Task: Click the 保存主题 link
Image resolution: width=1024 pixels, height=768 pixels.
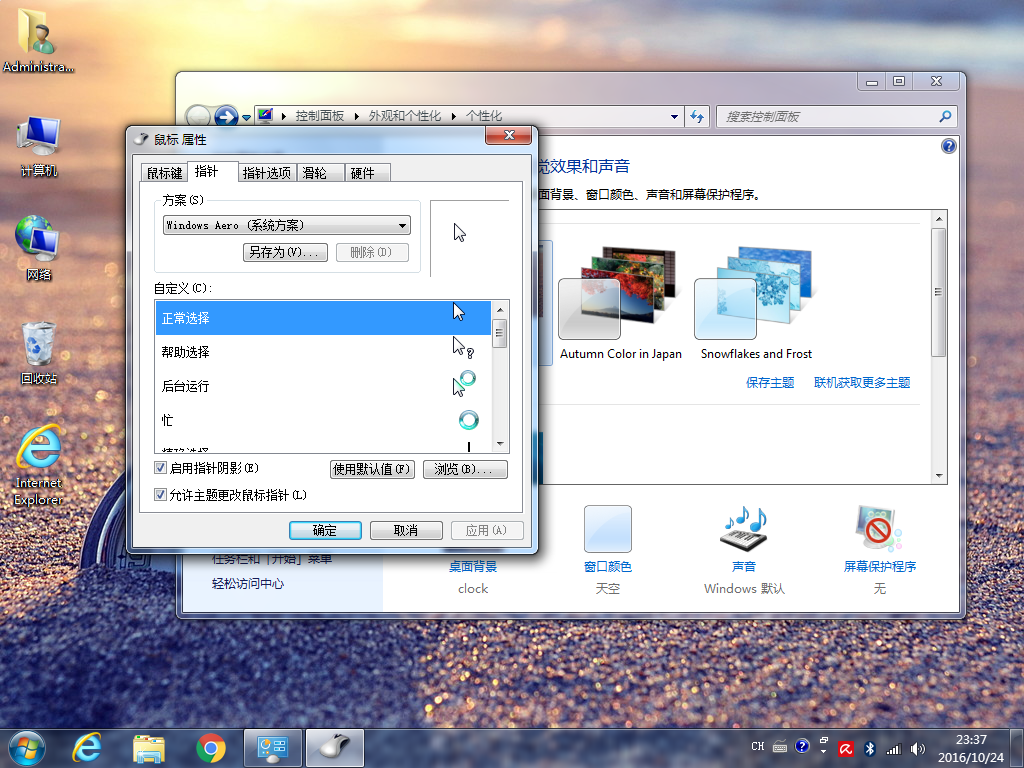Action: [770, 383]
